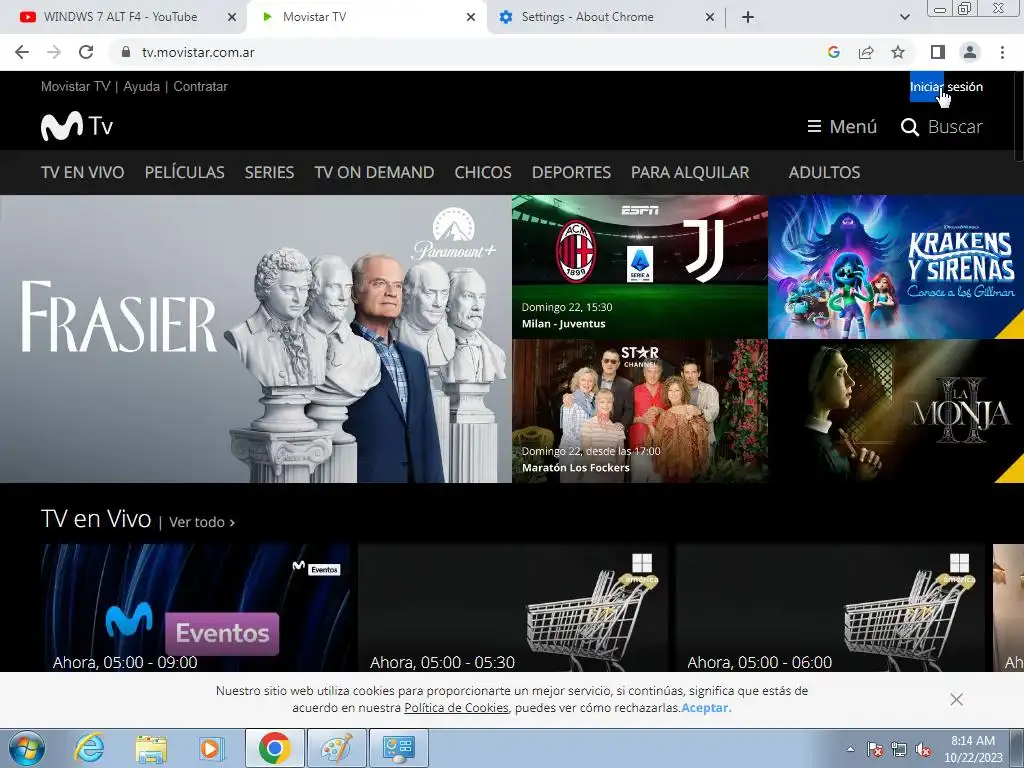
Task: Open Chrome three-dot menu
Action: coord(1002,52)
